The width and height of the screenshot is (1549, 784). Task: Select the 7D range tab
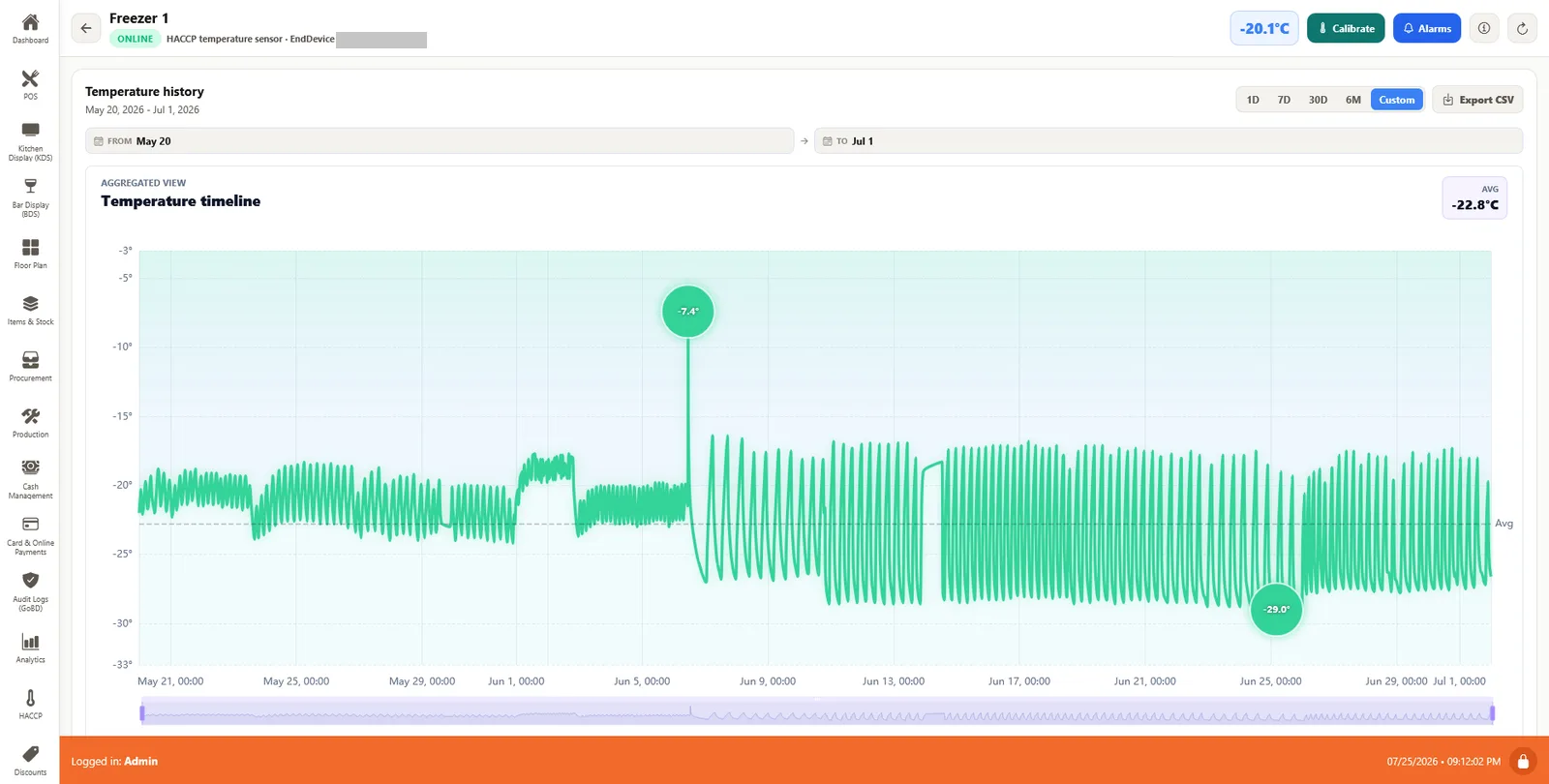tap(1284, 100)
